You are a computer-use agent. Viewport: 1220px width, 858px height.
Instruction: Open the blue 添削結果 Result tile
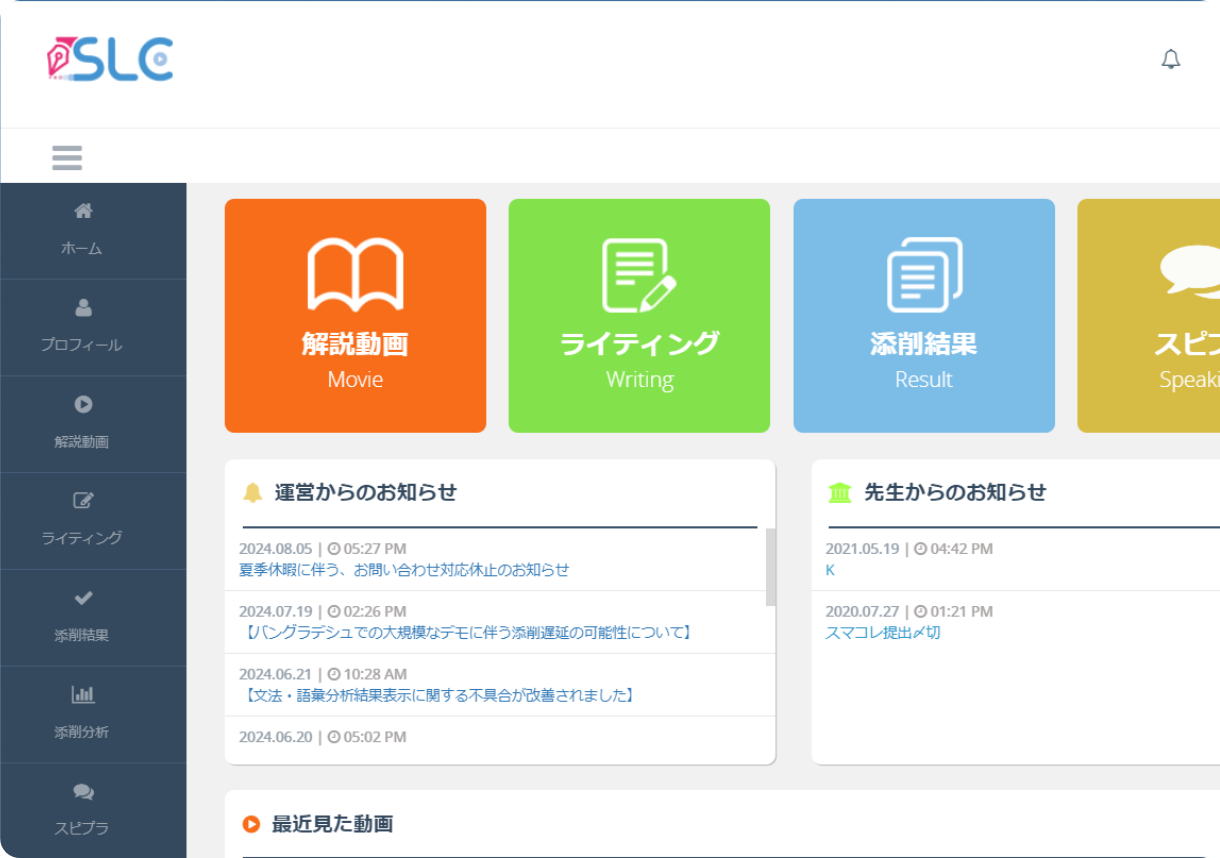(x=923, y=316)
